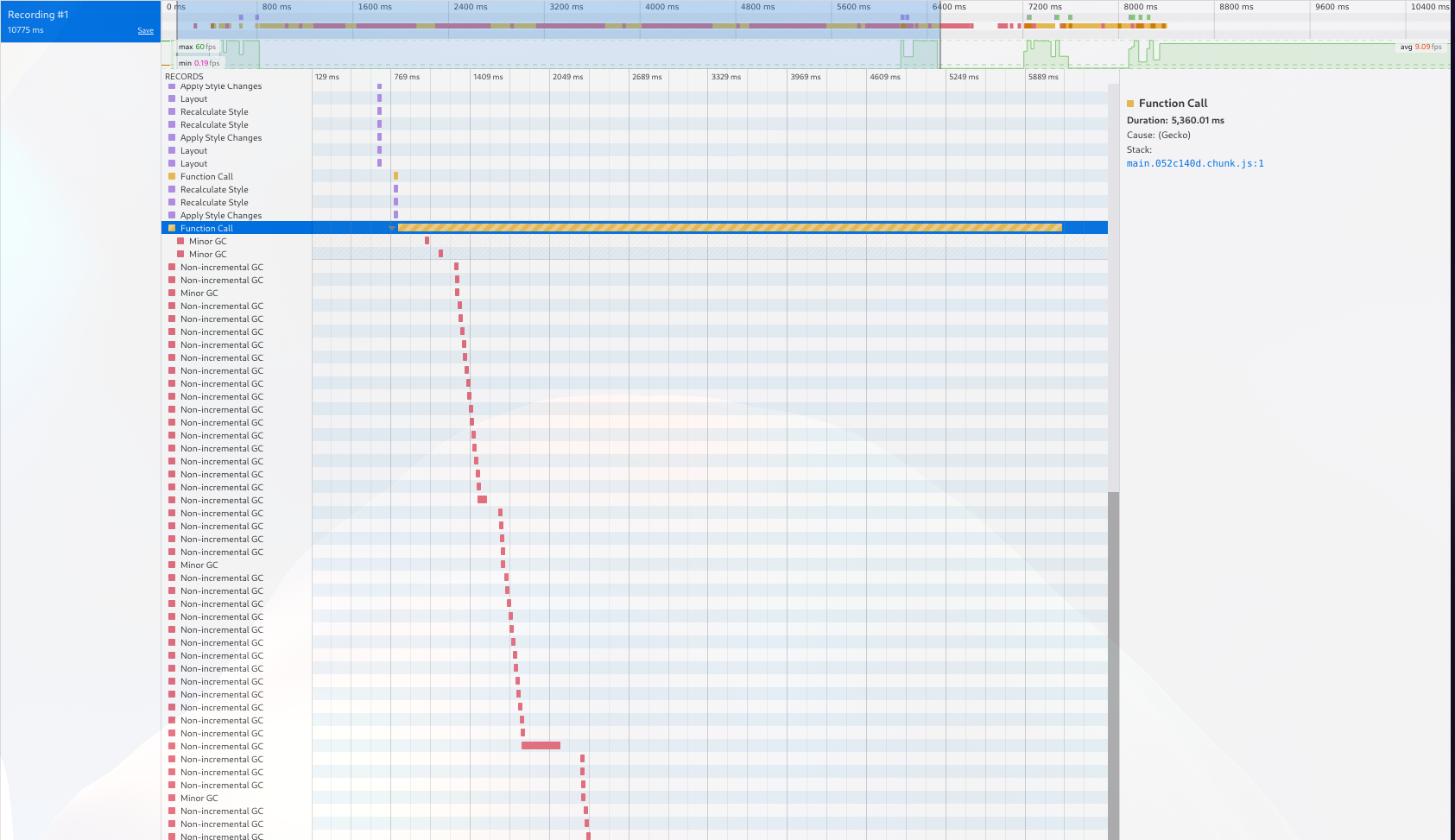
Task: Click the 7200 ms tick in the overview timeline
Action: tap(1045, 7)
